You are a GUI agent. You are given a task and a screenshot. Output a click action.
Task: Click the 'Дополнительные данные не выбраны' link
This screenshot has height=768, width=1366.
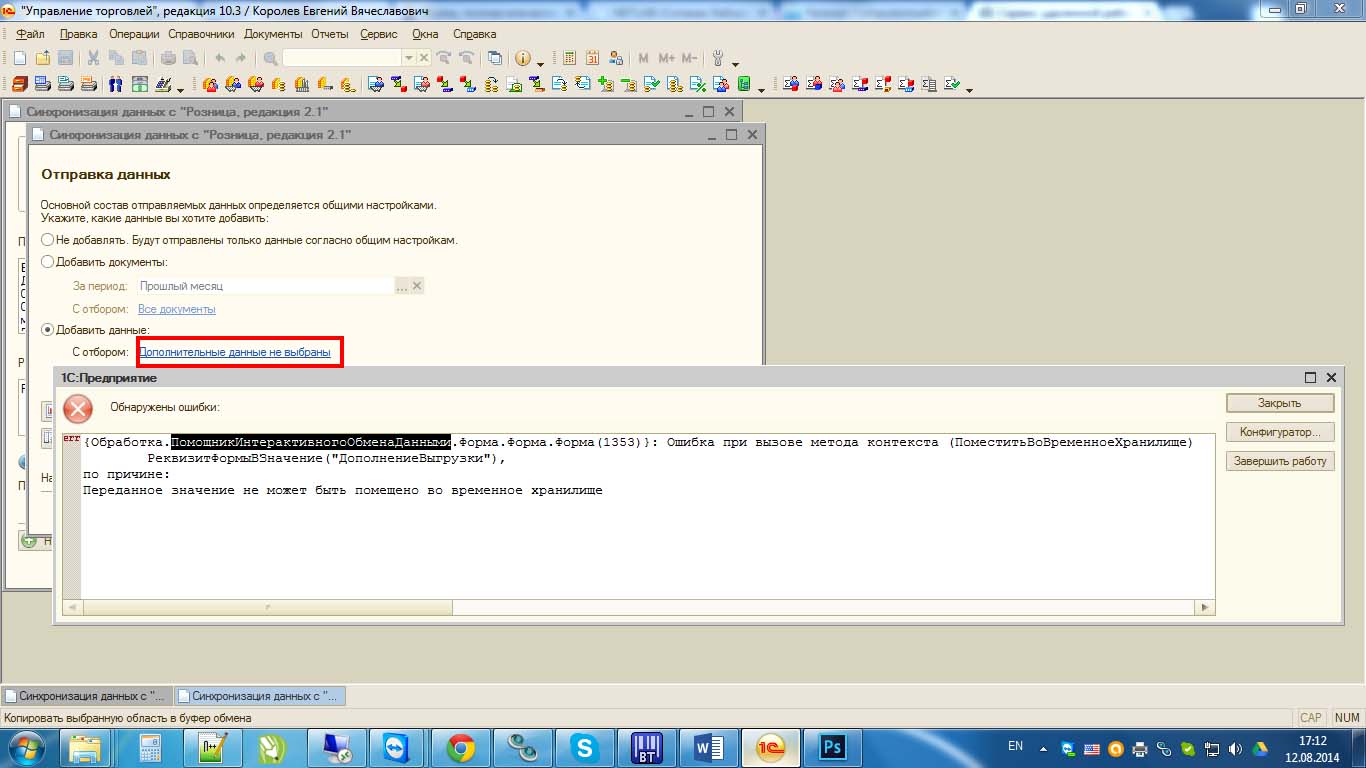235,352
